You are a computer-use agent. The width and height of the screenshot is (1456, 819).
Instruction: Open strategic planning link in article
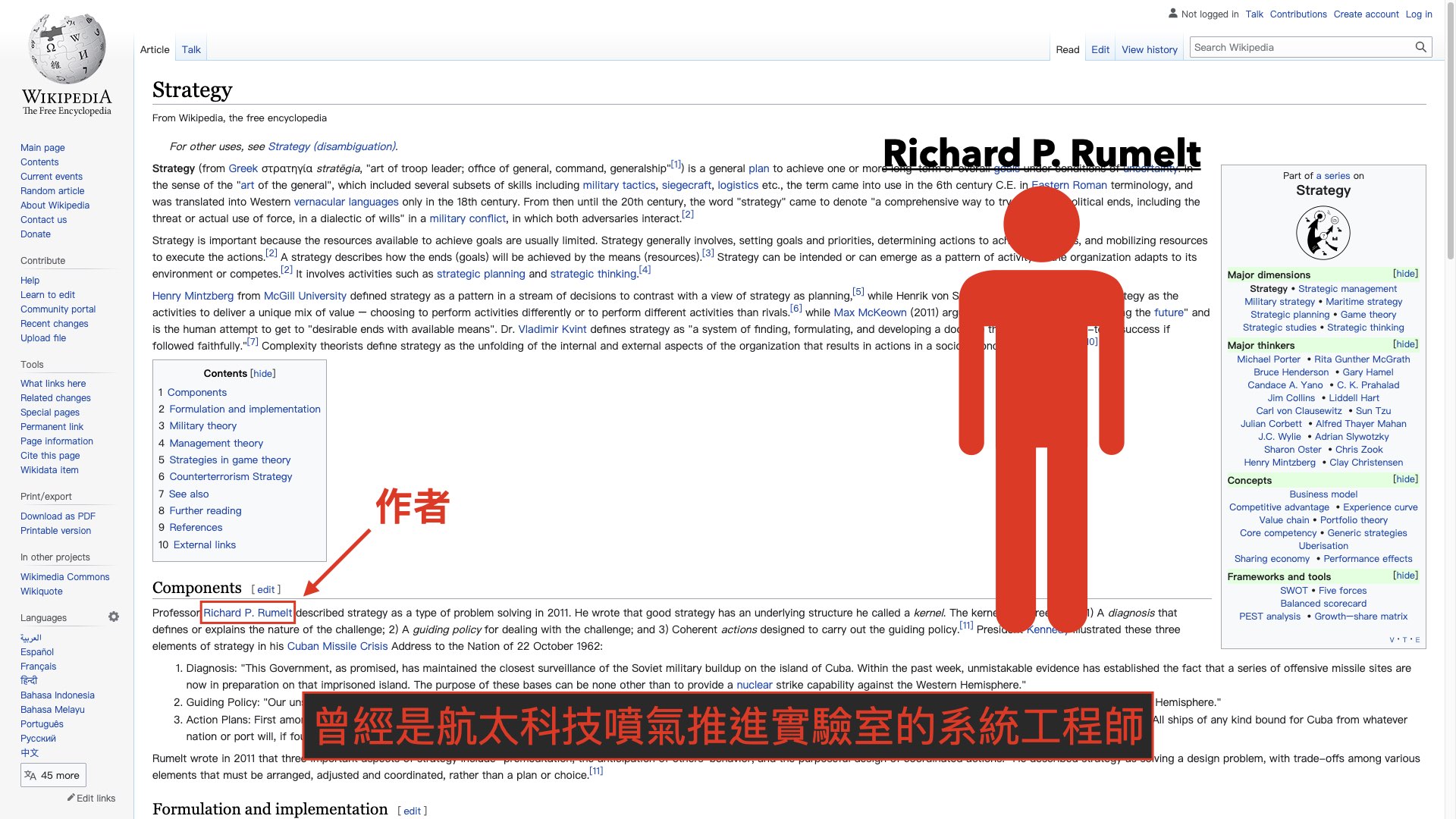pos(481,274)
